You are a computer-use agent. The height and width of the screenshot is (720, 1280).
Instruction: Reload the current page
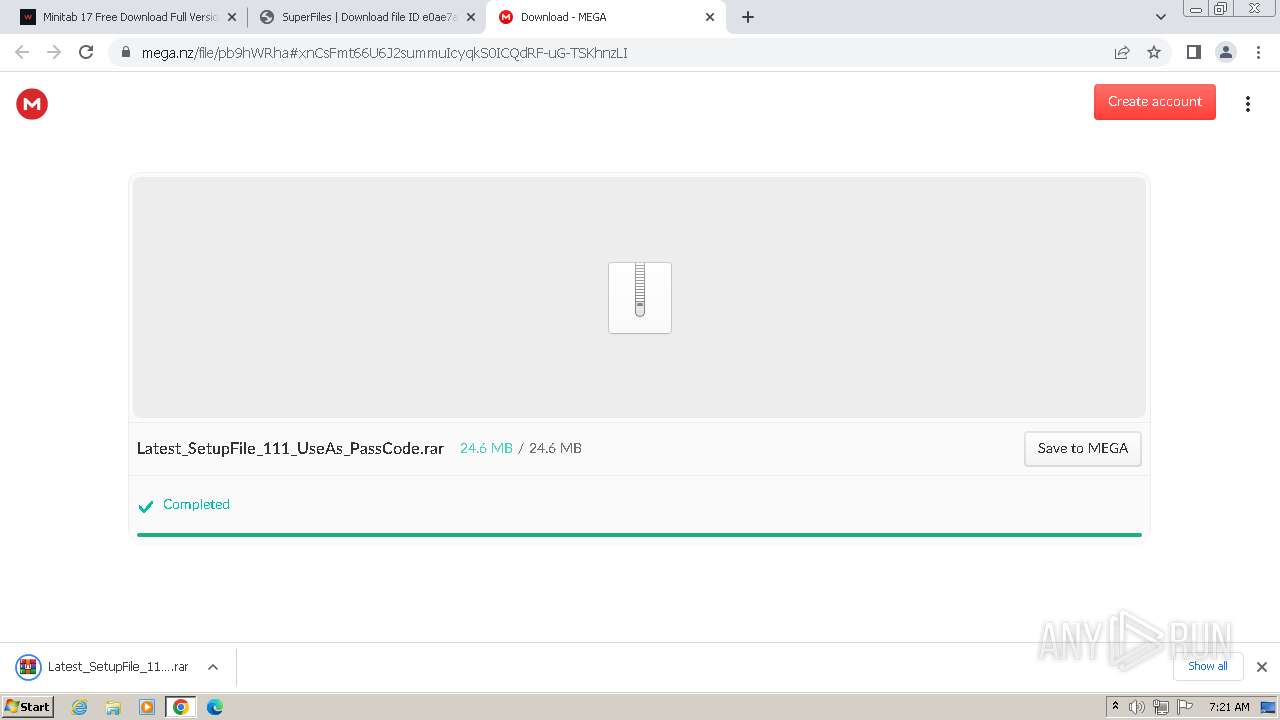click(x=86, y=52)
